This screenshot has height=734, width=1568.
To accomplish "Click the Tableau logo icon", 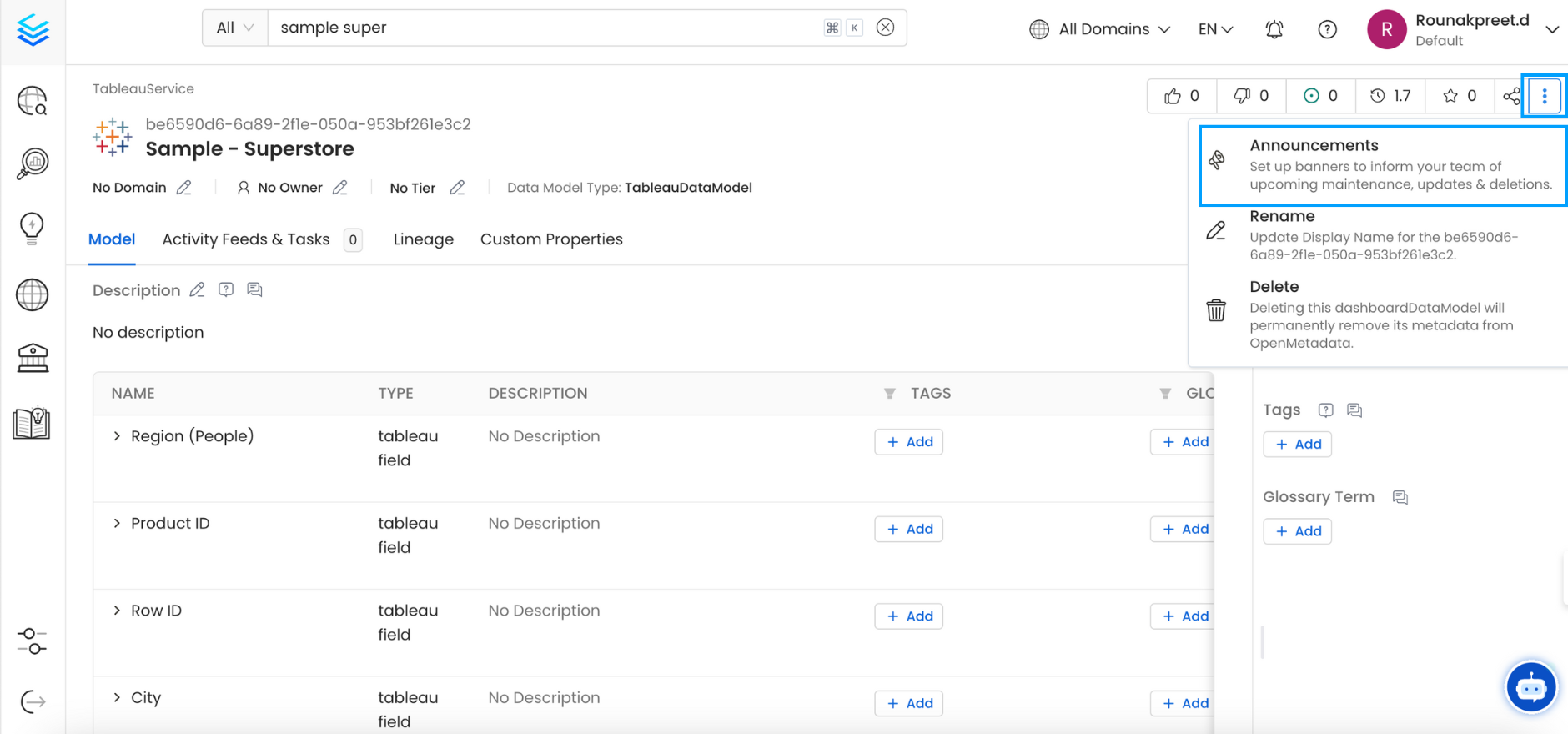I will 113,137.
